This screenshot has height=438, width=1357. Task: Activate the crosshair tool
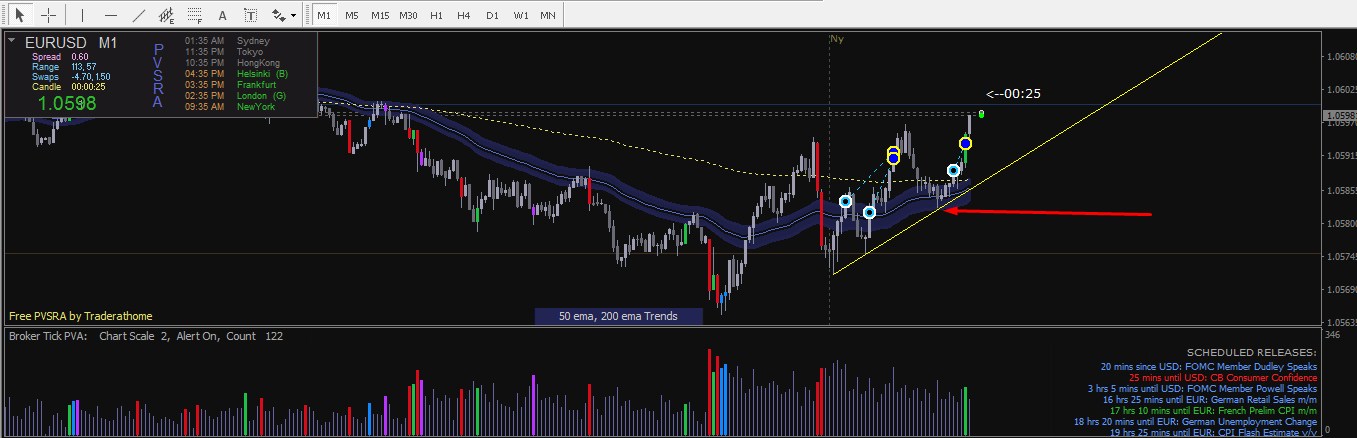pyautogui.click(x=48, y=16)
